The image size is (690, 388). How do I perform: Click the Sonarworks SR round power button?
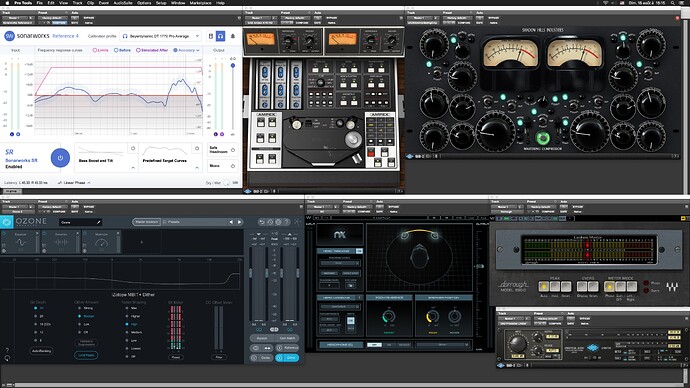pyautogui.click(x=60, y=157)
